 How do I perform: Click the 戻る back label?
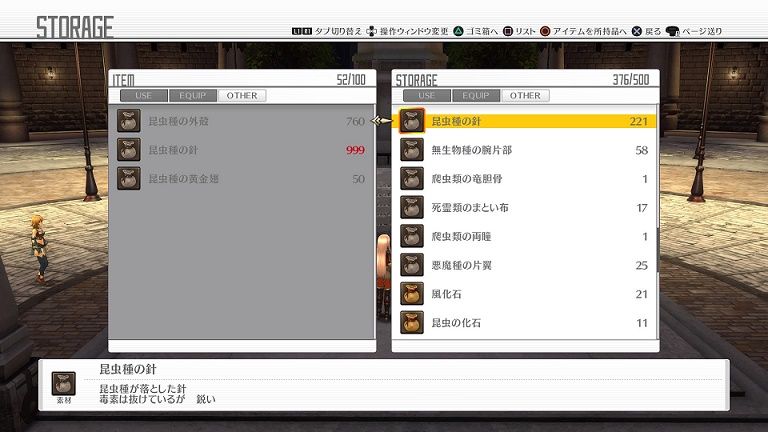(x=652, y=31)
